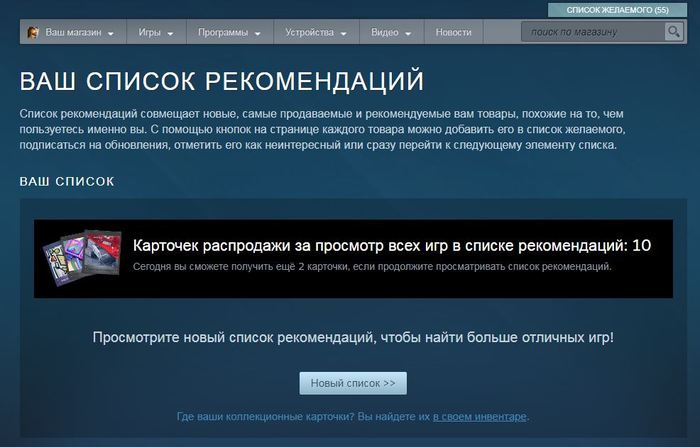Open the в своем инвентаре link
Viewport: 700px width, 447px height.
click(479, 416)
